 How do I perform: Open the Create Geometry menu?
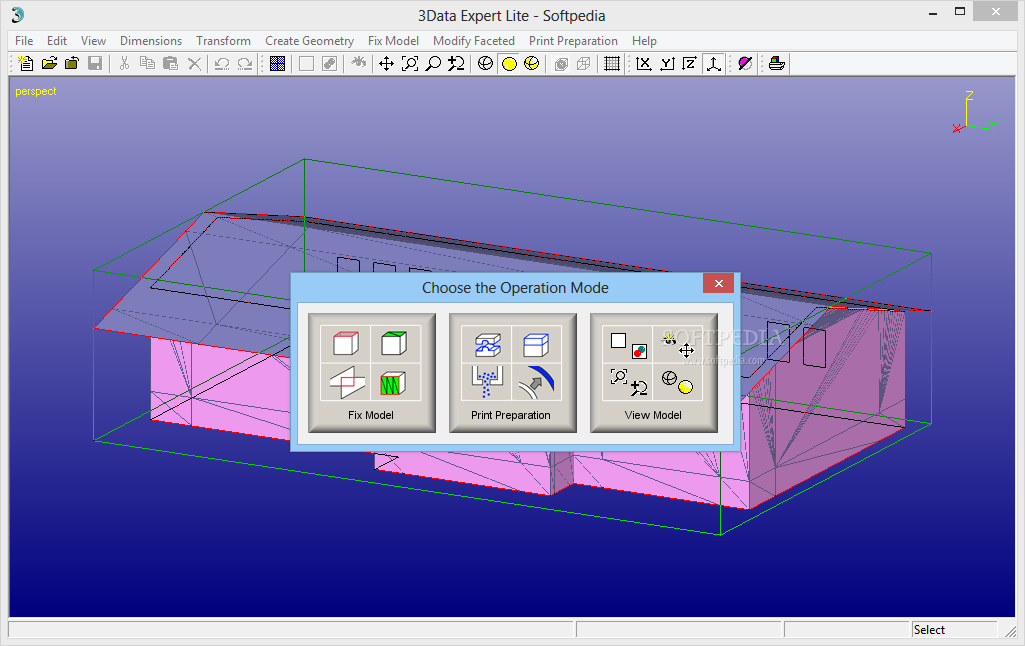pyautogui.click(x=309, y=41)
